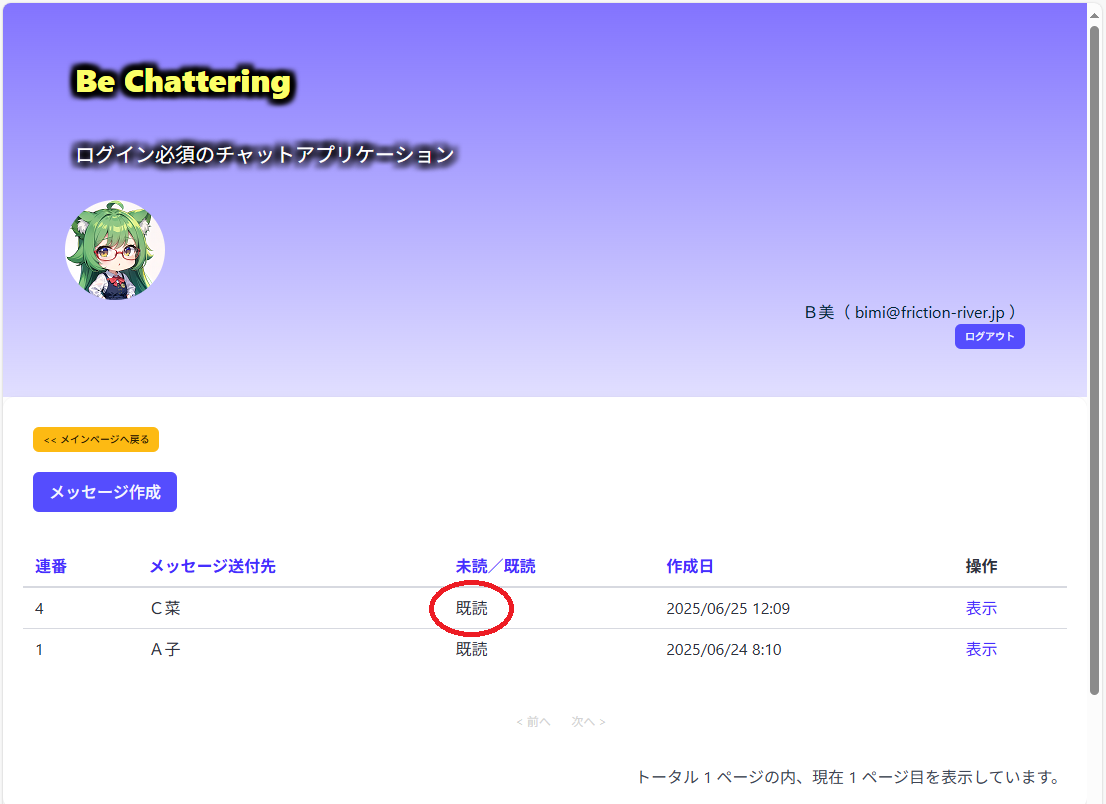Click the disabled 次へ pagination link
1106x804 pixels.
coord(588,721)
